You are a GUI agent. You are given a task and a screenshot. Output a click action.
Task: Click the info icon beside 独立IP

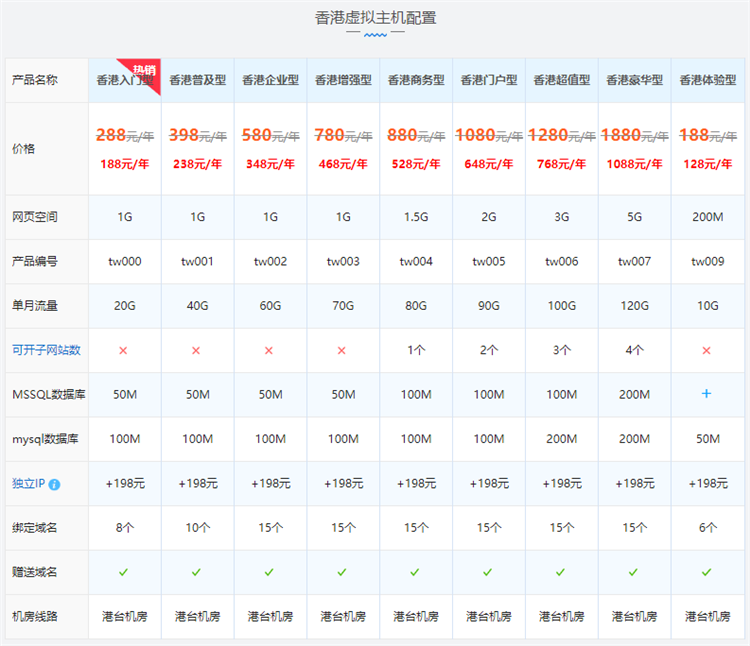55,484
